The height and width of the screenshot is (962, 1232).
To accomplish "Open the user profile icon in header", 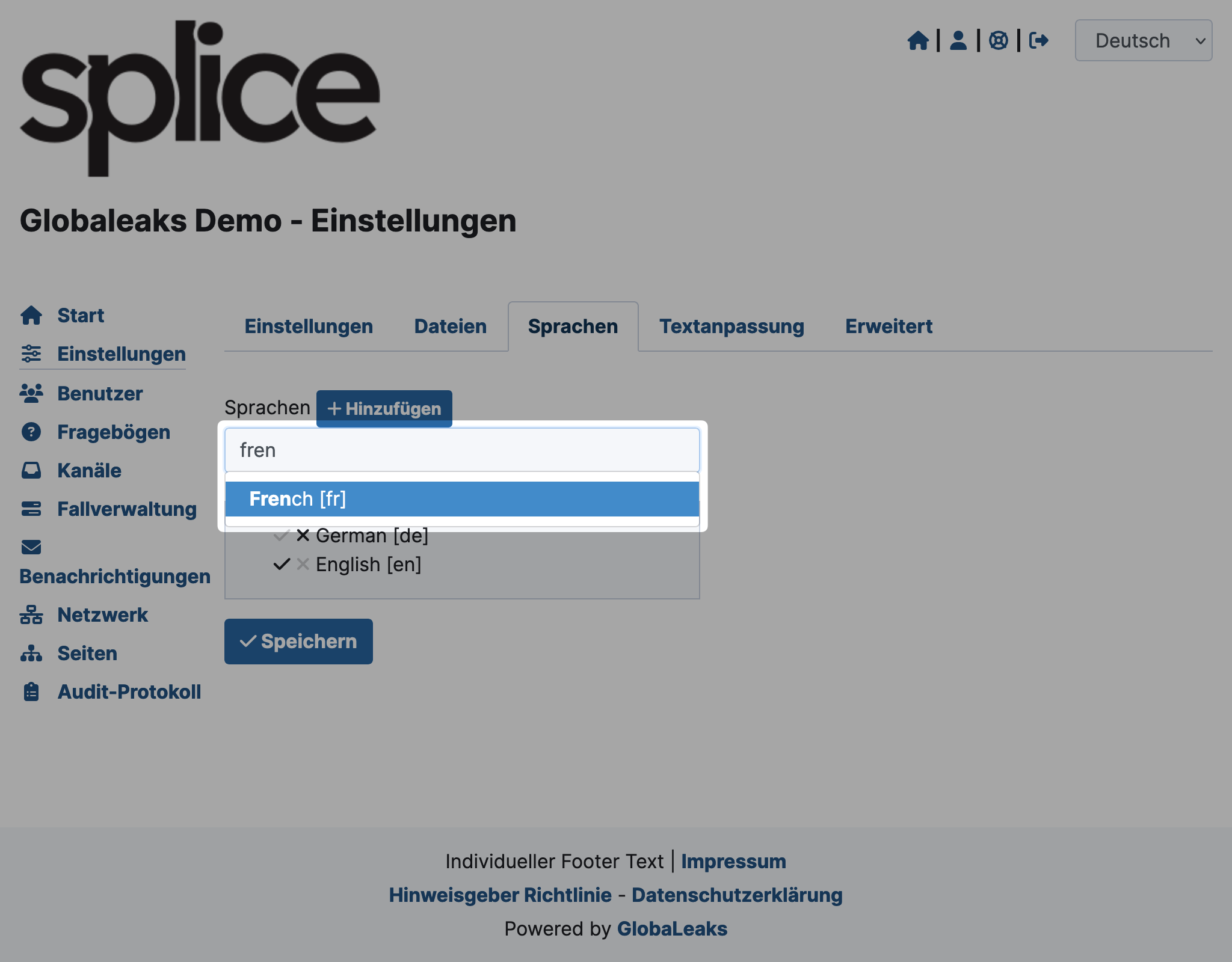I will pyautogui.click(x=958, y=40).
